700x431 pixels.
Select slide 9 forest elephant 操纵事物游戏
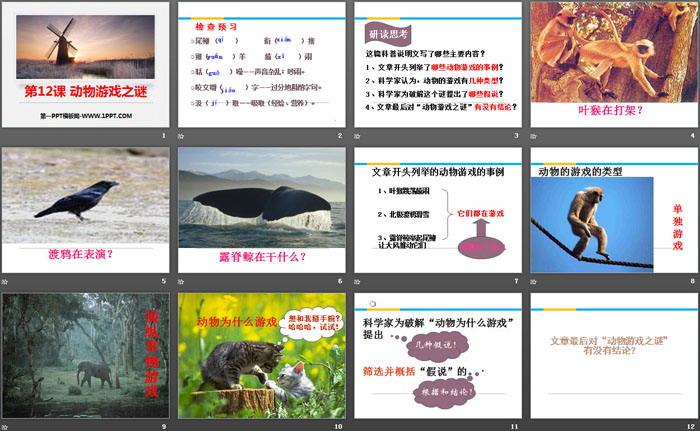pos(86,356)
